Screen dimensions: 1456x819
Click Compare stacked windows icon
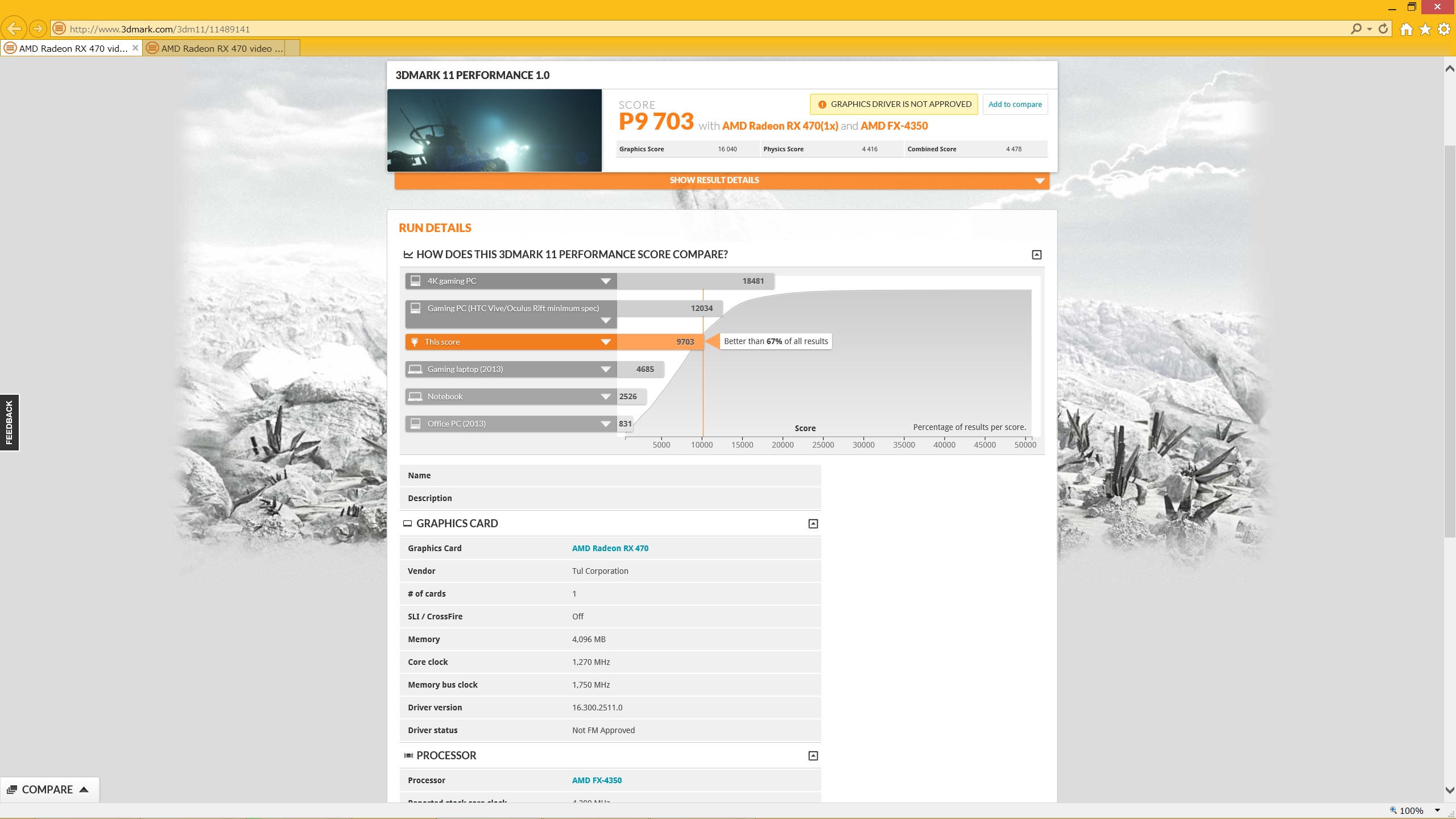pos(11,789)
